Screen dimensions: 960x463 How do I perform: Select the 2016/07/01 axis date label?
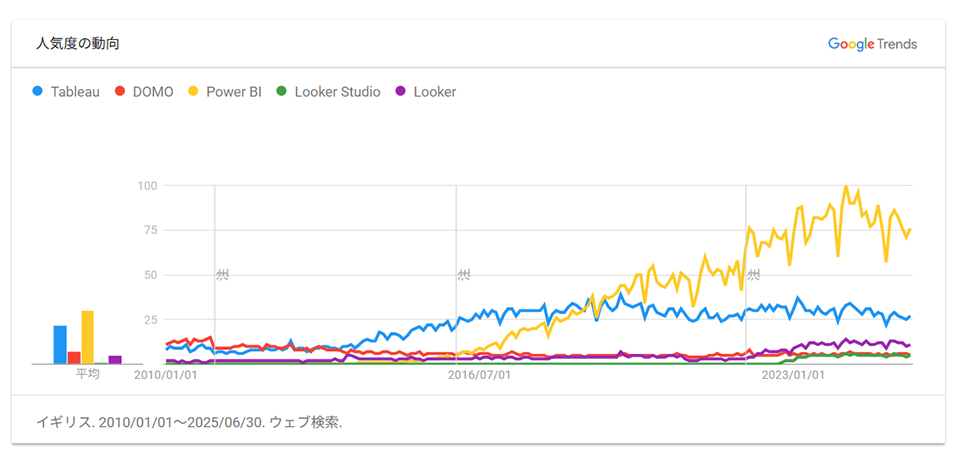tap(479, 376)
